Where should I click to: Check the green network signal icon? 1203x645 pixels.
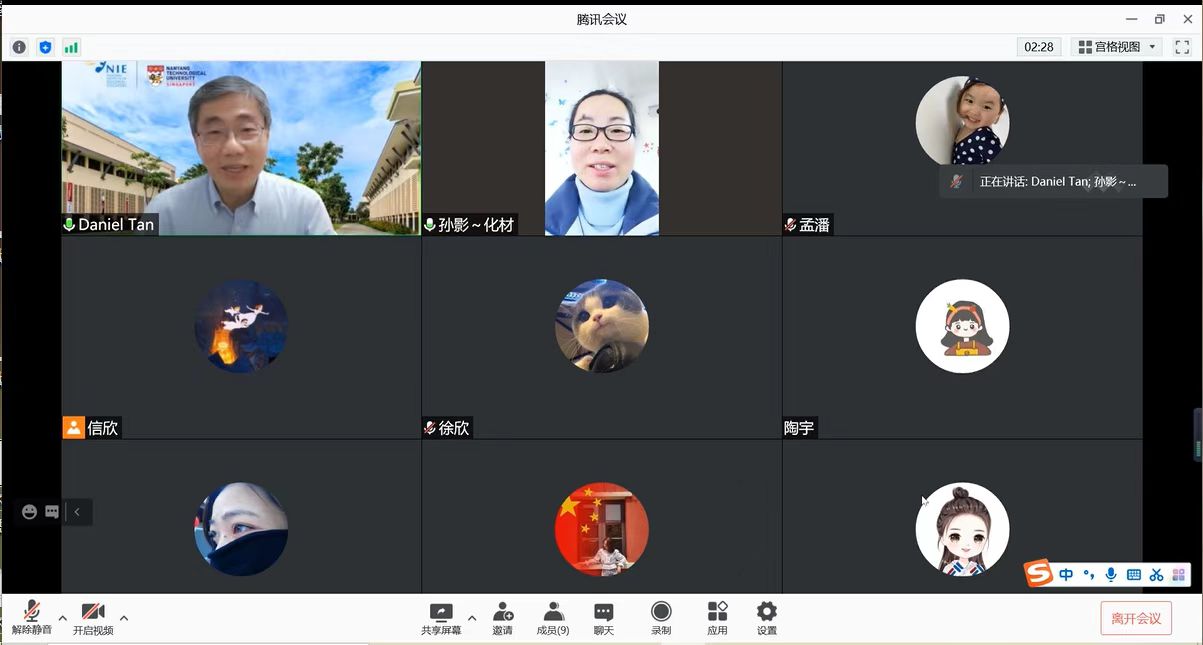[71, 47]
